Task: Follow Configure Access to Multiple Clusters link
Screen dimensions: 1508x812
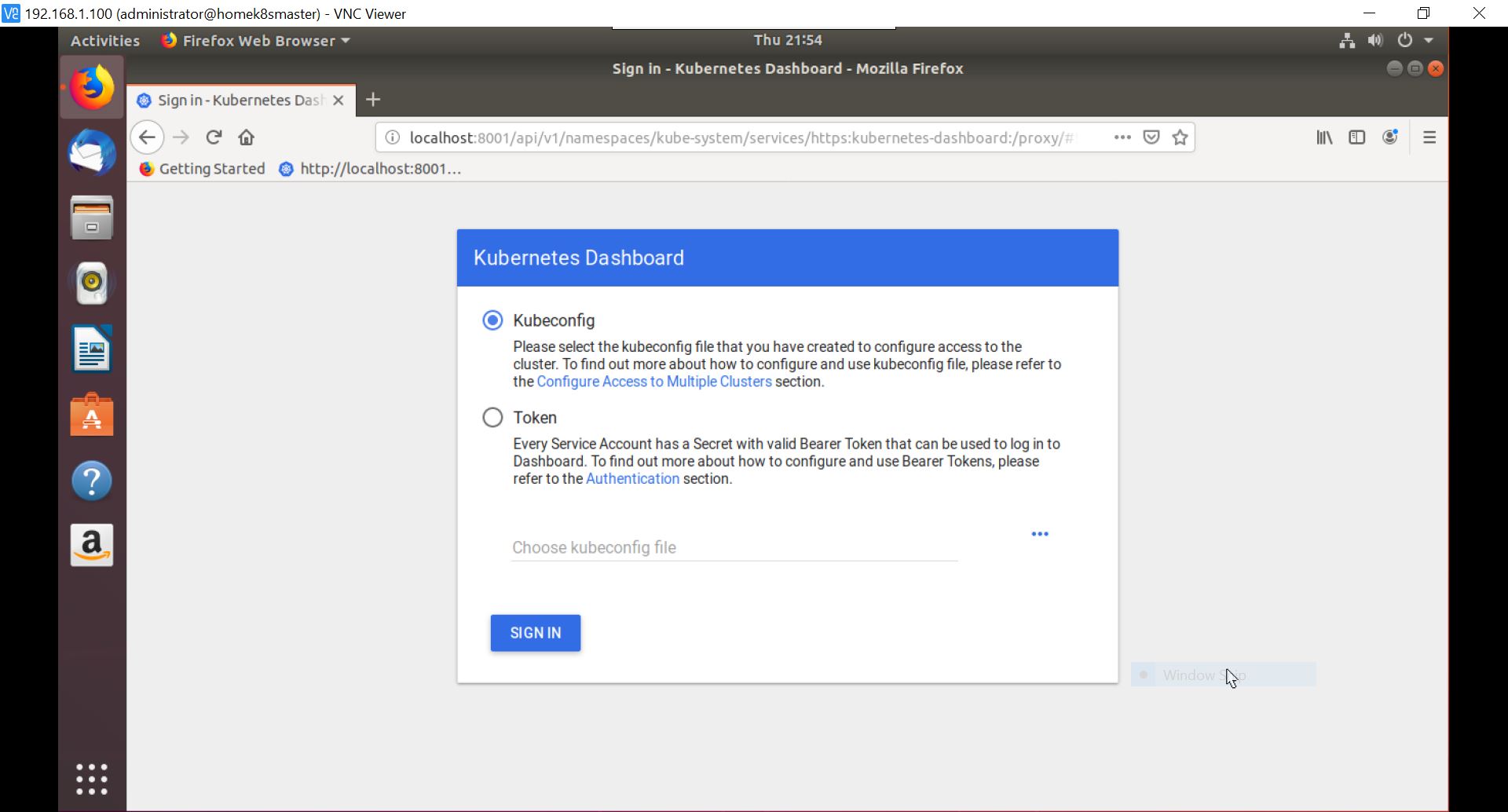Action: [654, 382]
